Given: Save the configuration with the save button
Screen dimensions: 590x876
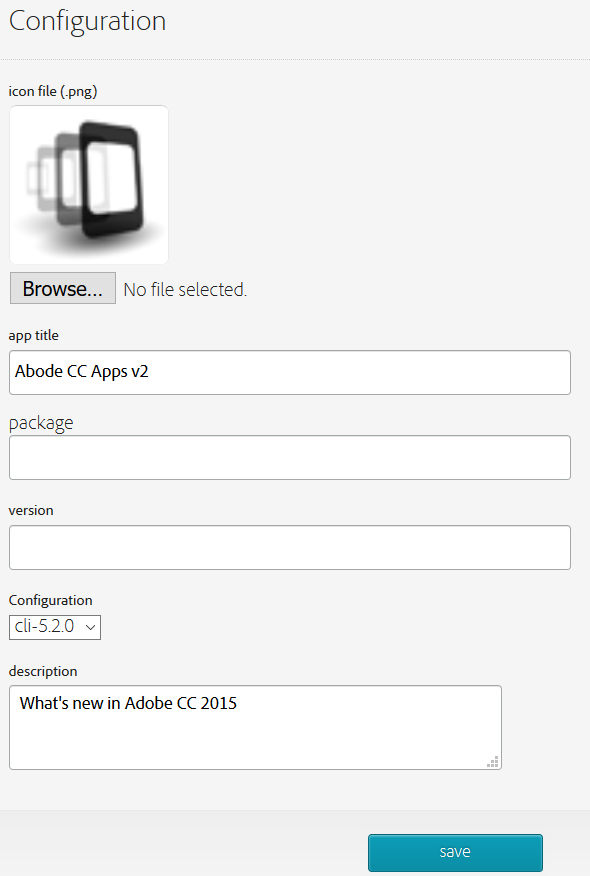Looking at the screenshot, I should pos(455,853).
